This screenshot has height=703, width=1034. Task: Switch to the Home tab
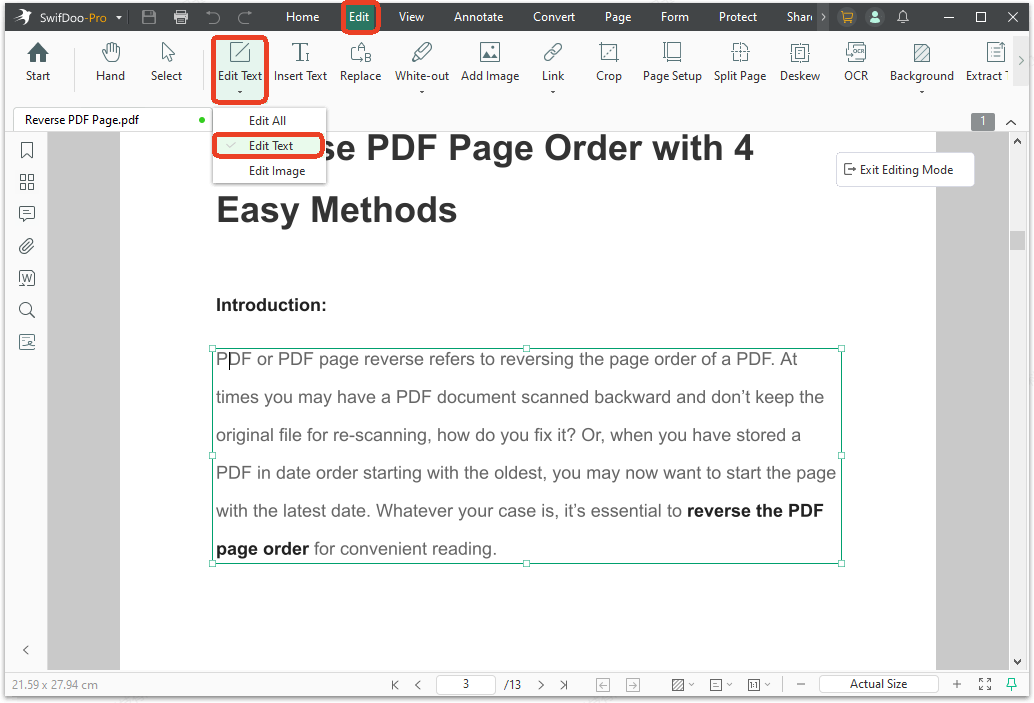click(x=303, y=17)
